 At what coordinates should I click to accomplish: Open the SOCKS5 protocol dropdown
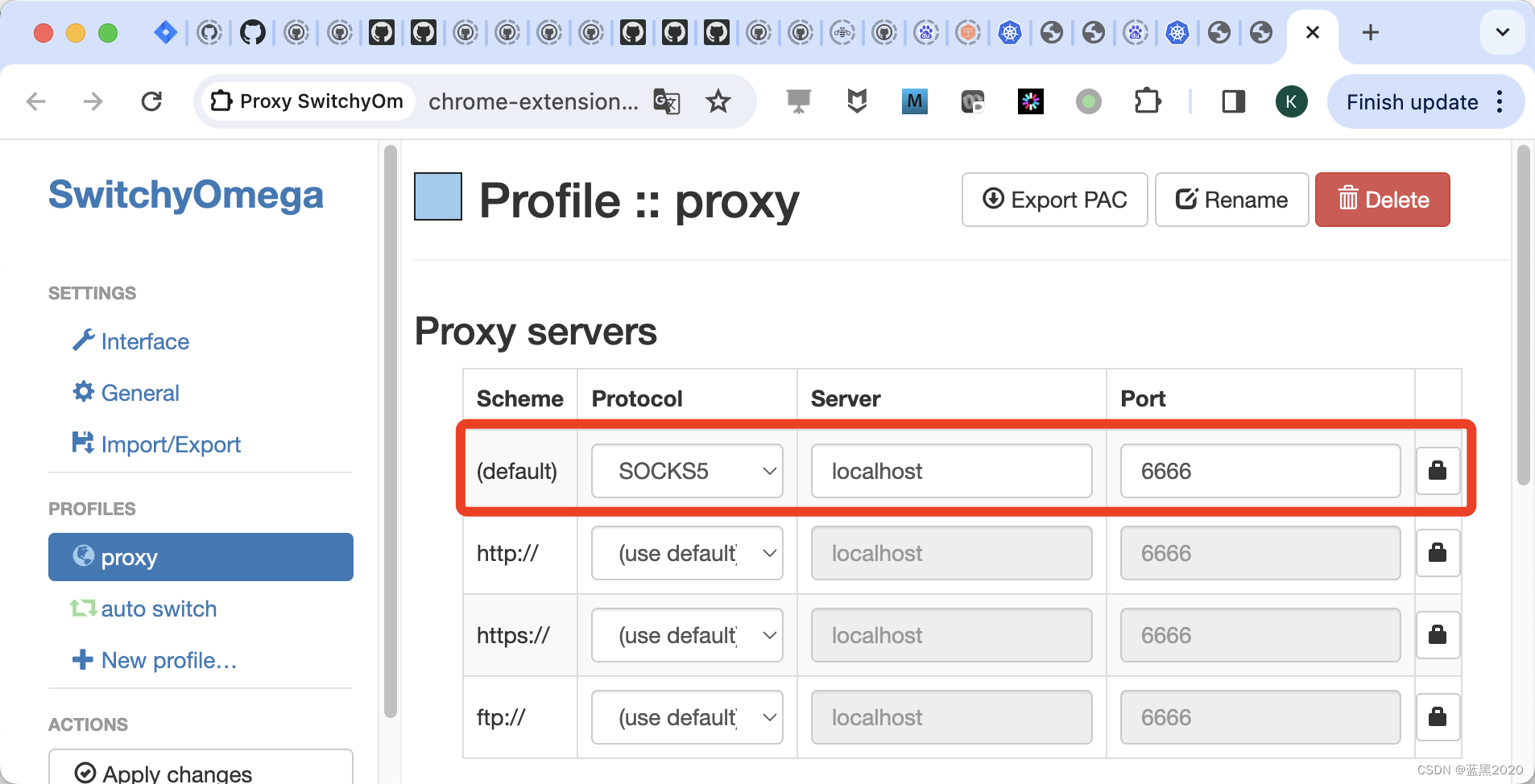pos(687,471)
